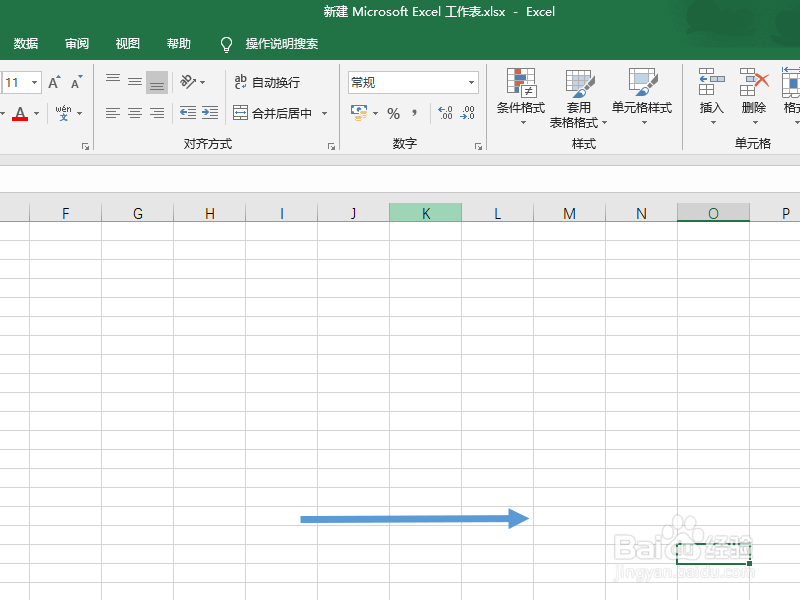Expand the 插入 dropdown arrow
The image size is (800, 600).
point(713,122)
